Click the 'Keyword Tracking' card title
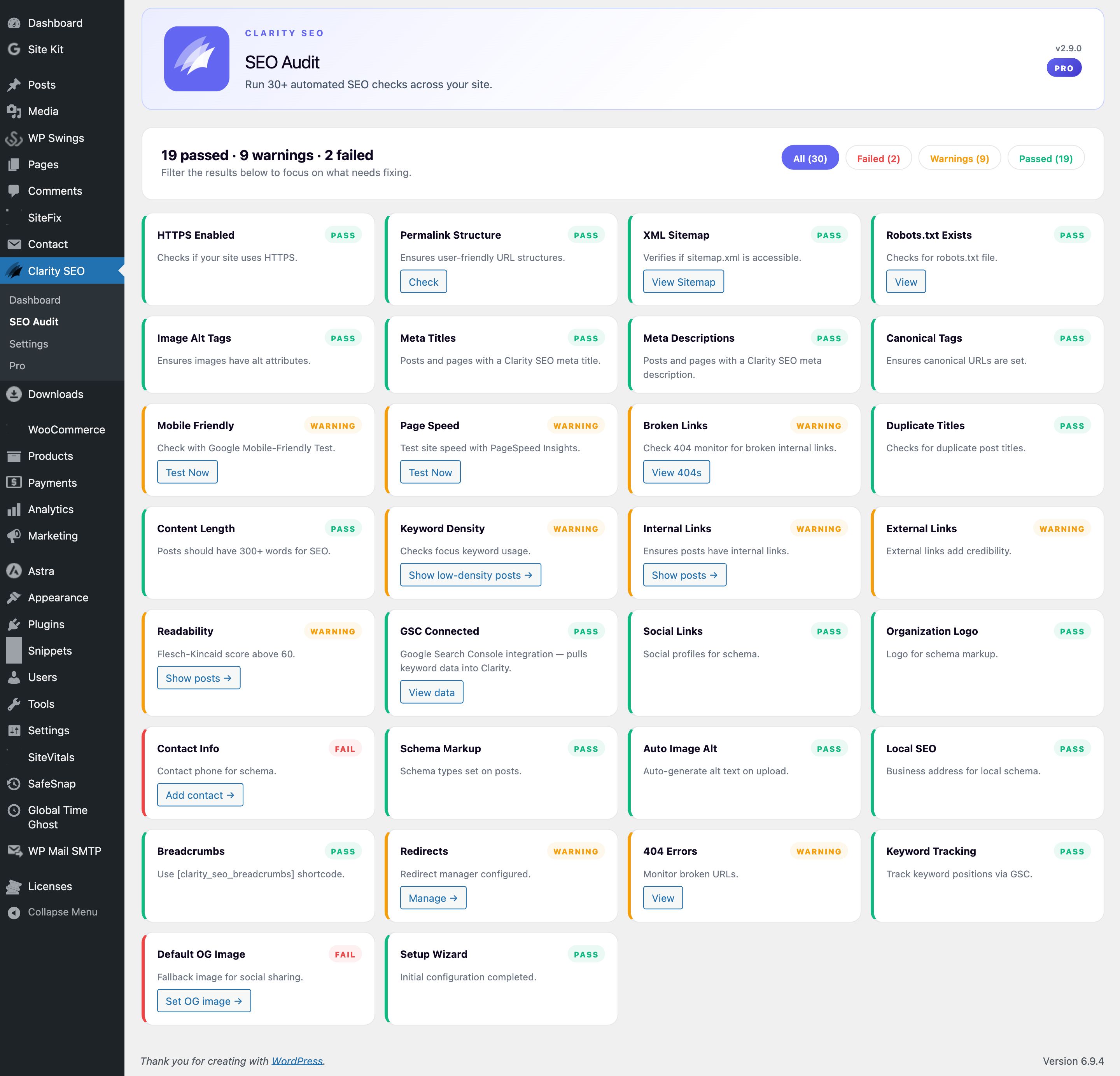Viewport: 1120px width, 1076px height. (x=931, y=851)
